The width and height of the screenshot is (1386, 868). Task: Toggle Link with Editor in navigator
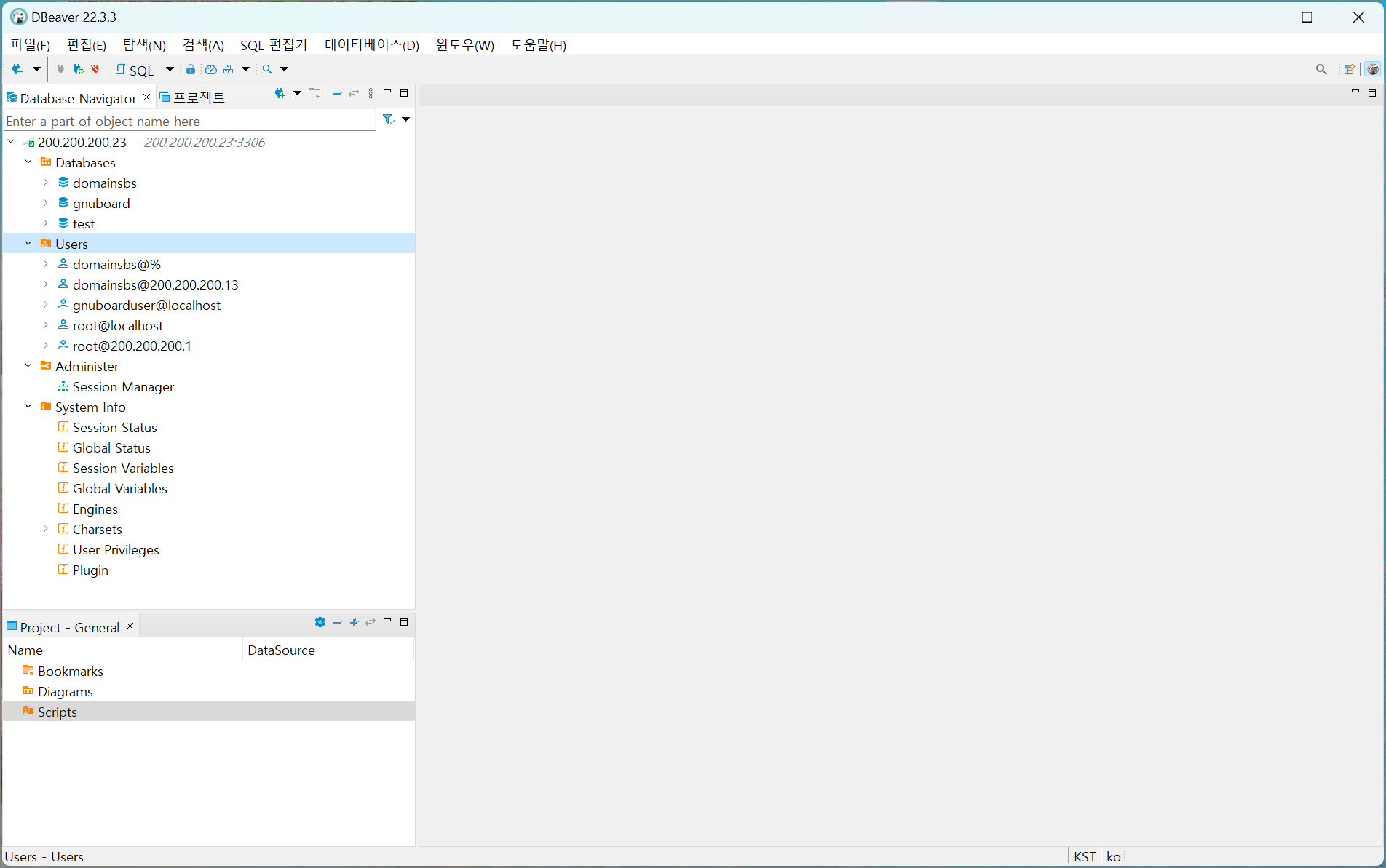[x=354, y=93]
